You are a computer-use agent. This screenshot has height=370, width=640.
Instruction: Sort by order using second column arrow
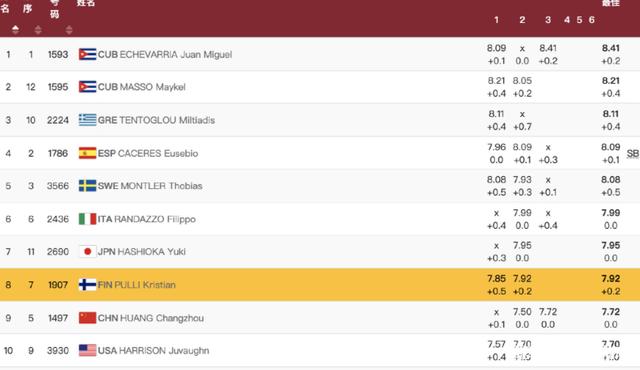(x=38, y=29)
